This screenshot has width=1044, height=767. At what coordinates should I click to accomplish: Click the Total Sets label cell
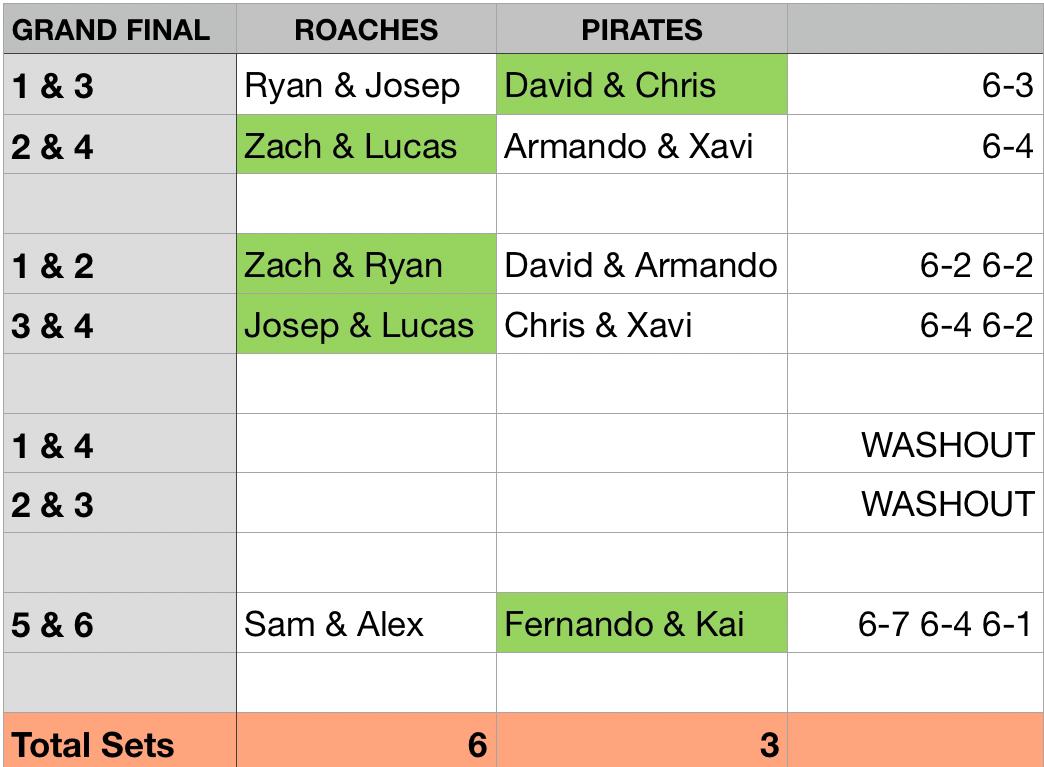click(x=118, y=743)
